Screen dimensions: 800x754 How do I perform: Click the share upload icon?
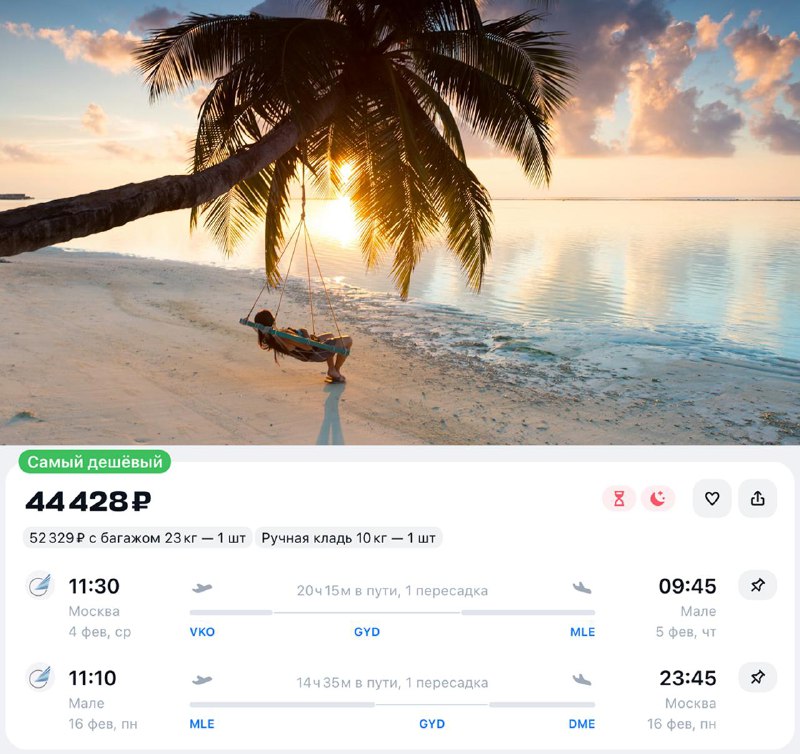tap(758, 498)
